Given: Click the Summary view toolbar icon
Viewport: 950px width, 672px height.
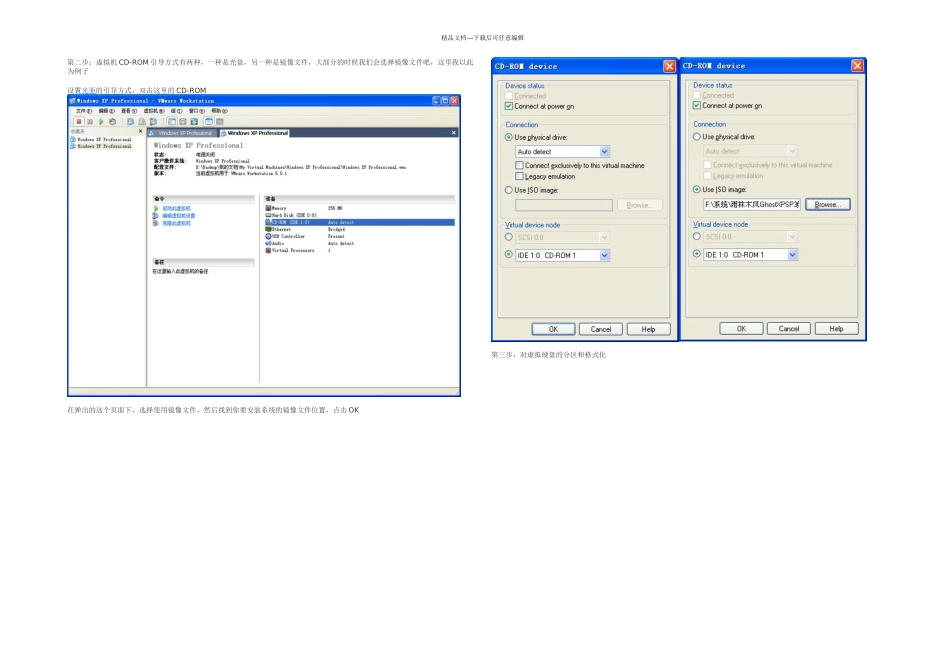Looking at the screenshot, I should point(209,122).
